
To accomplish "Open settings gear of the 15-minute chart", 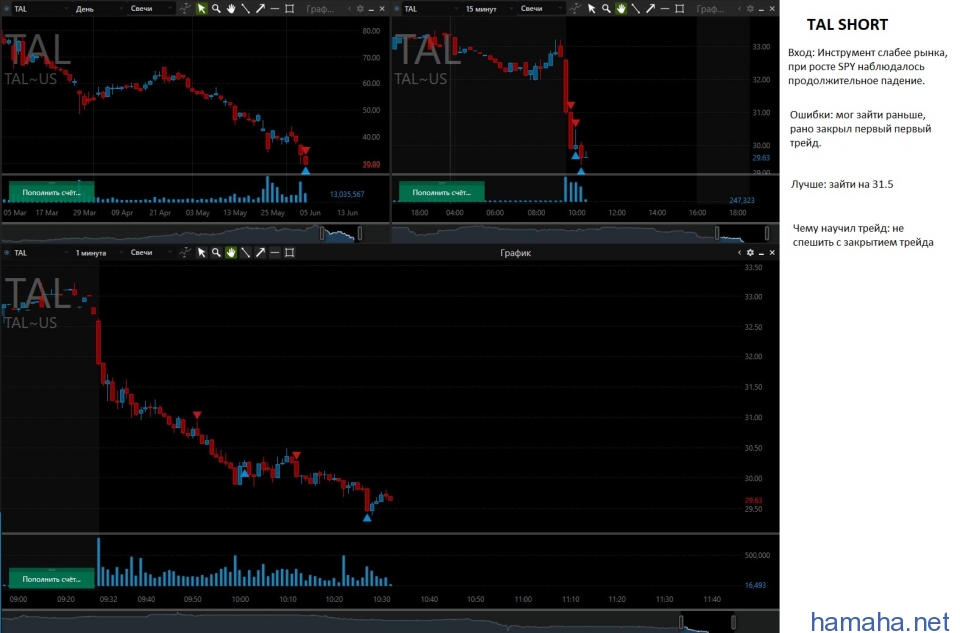I will 750,9.
